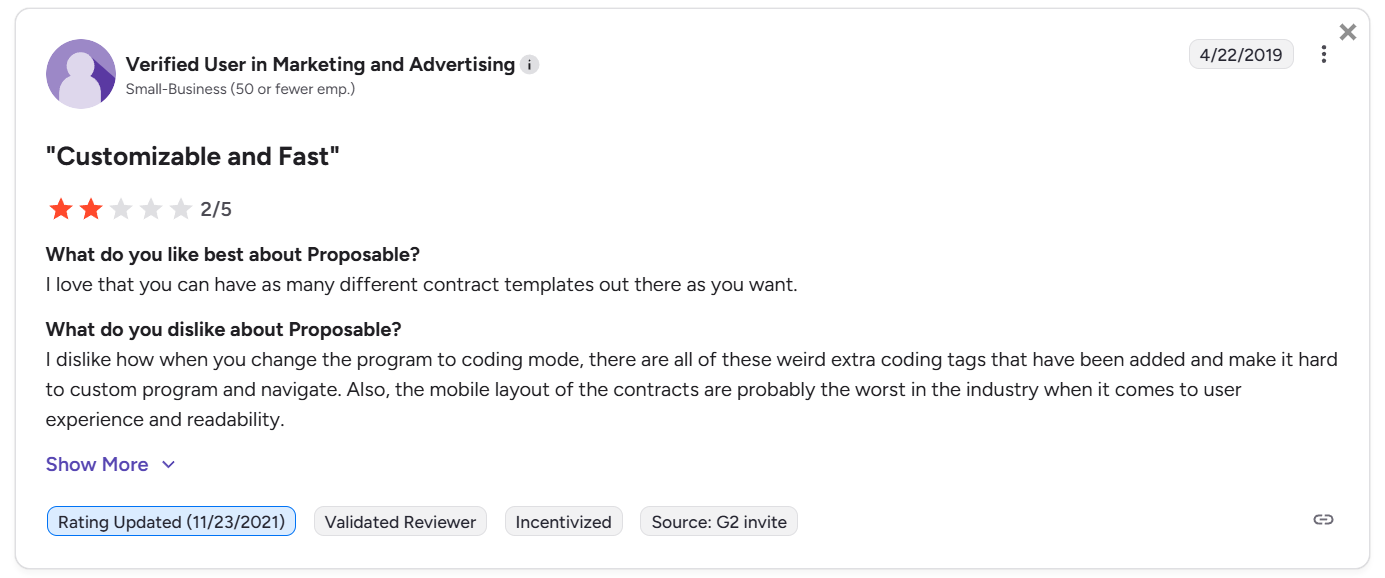Click the Source: G2 invite tag

tap(718, 521)
